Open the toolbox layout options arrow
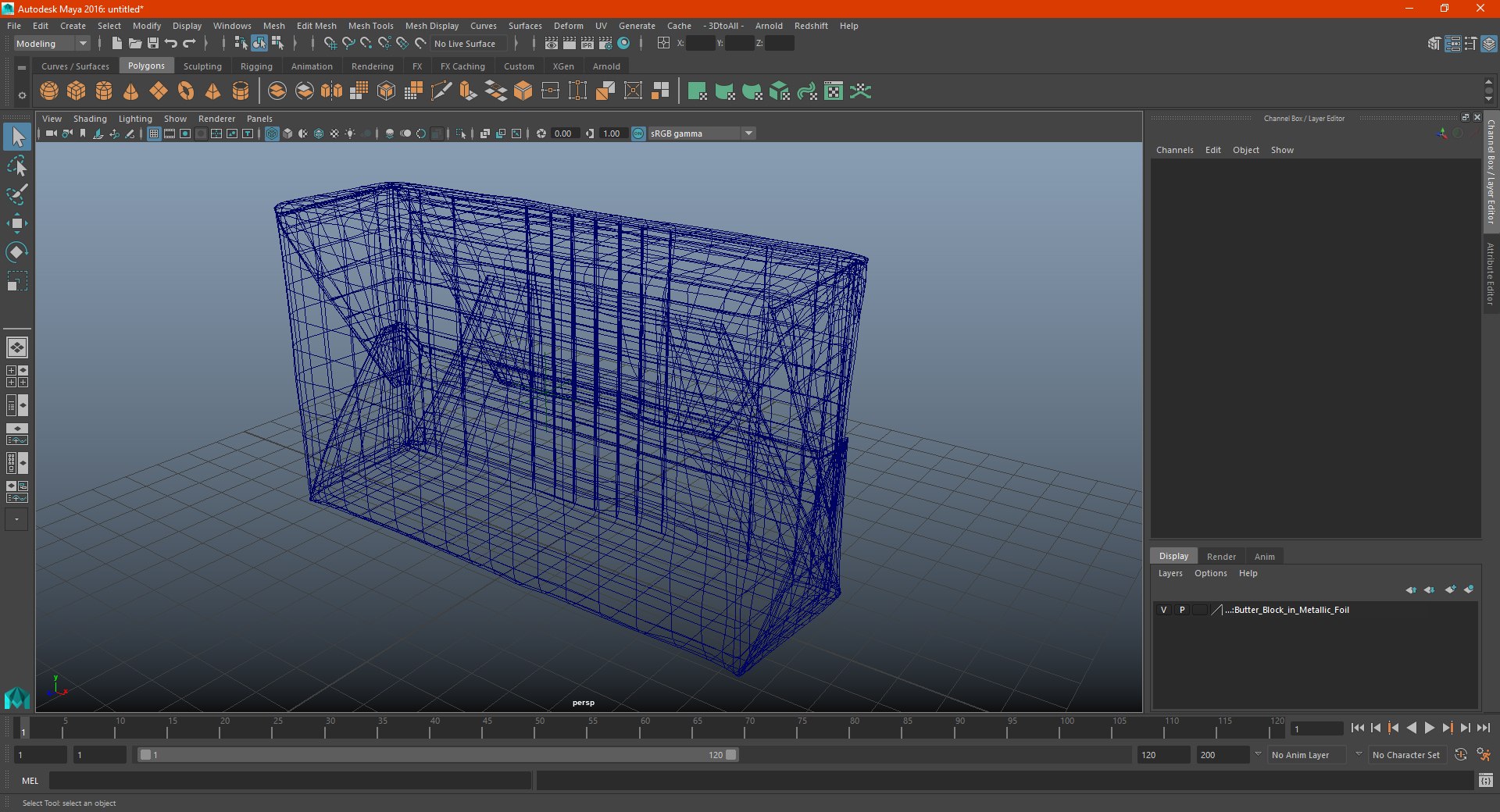Viewport: 1500px width, 812px height. coord(16,519)
